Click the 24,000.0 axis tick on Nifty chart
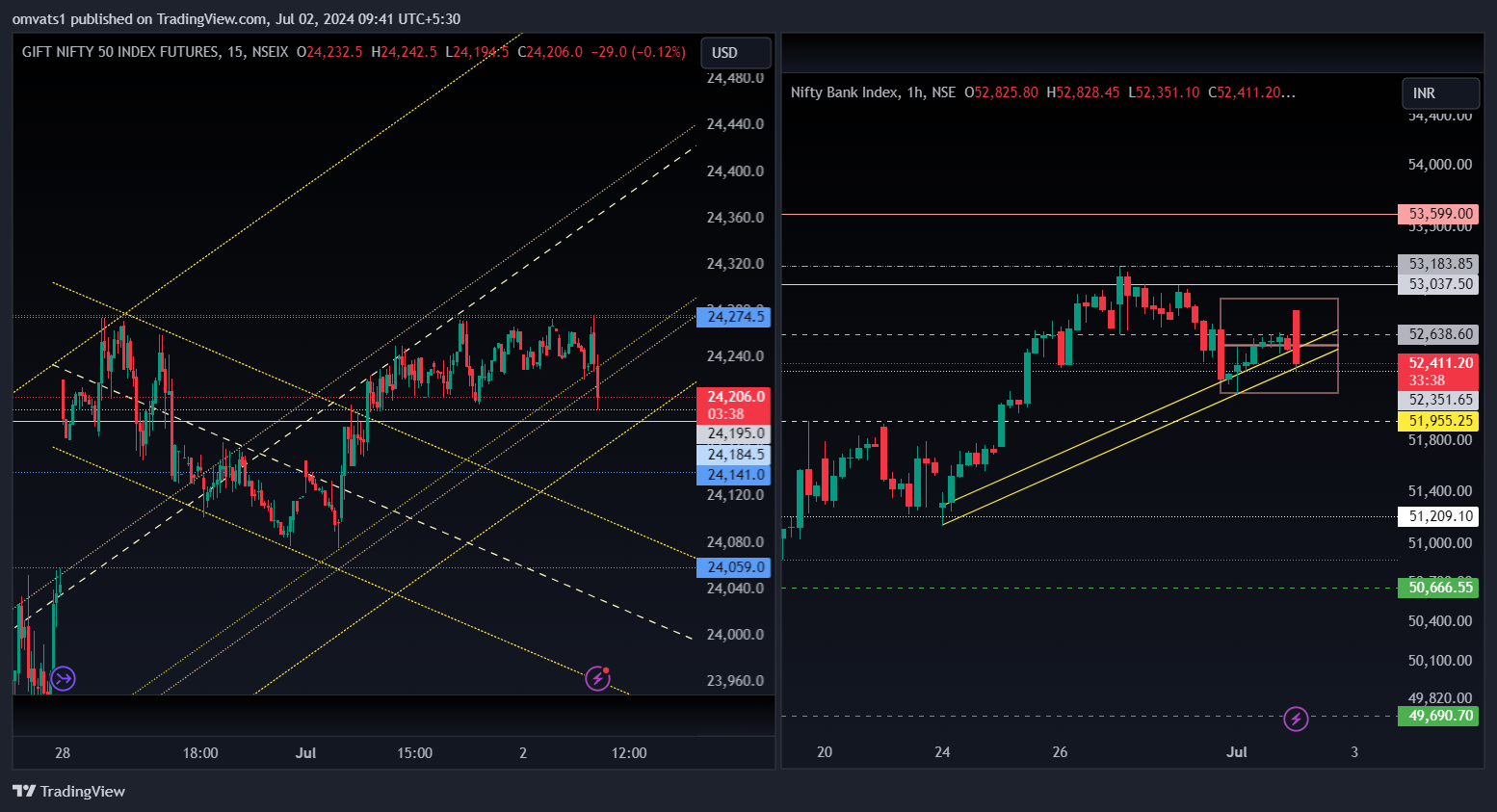This screenshot has height=812, width=1497. [x=735, y=635]
